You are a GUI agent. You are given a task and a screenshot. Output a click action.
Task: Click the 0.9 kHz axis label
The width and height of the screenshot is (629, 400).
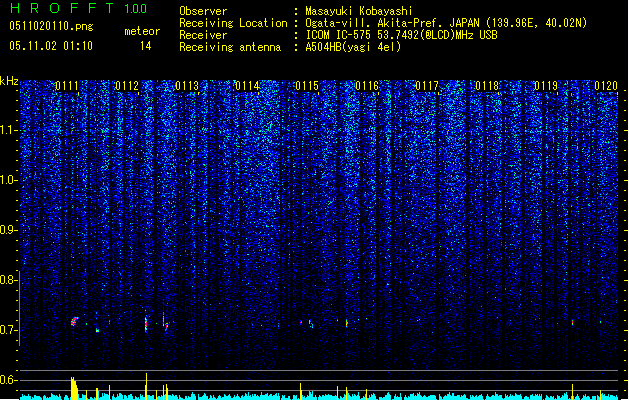click(9, 230)
